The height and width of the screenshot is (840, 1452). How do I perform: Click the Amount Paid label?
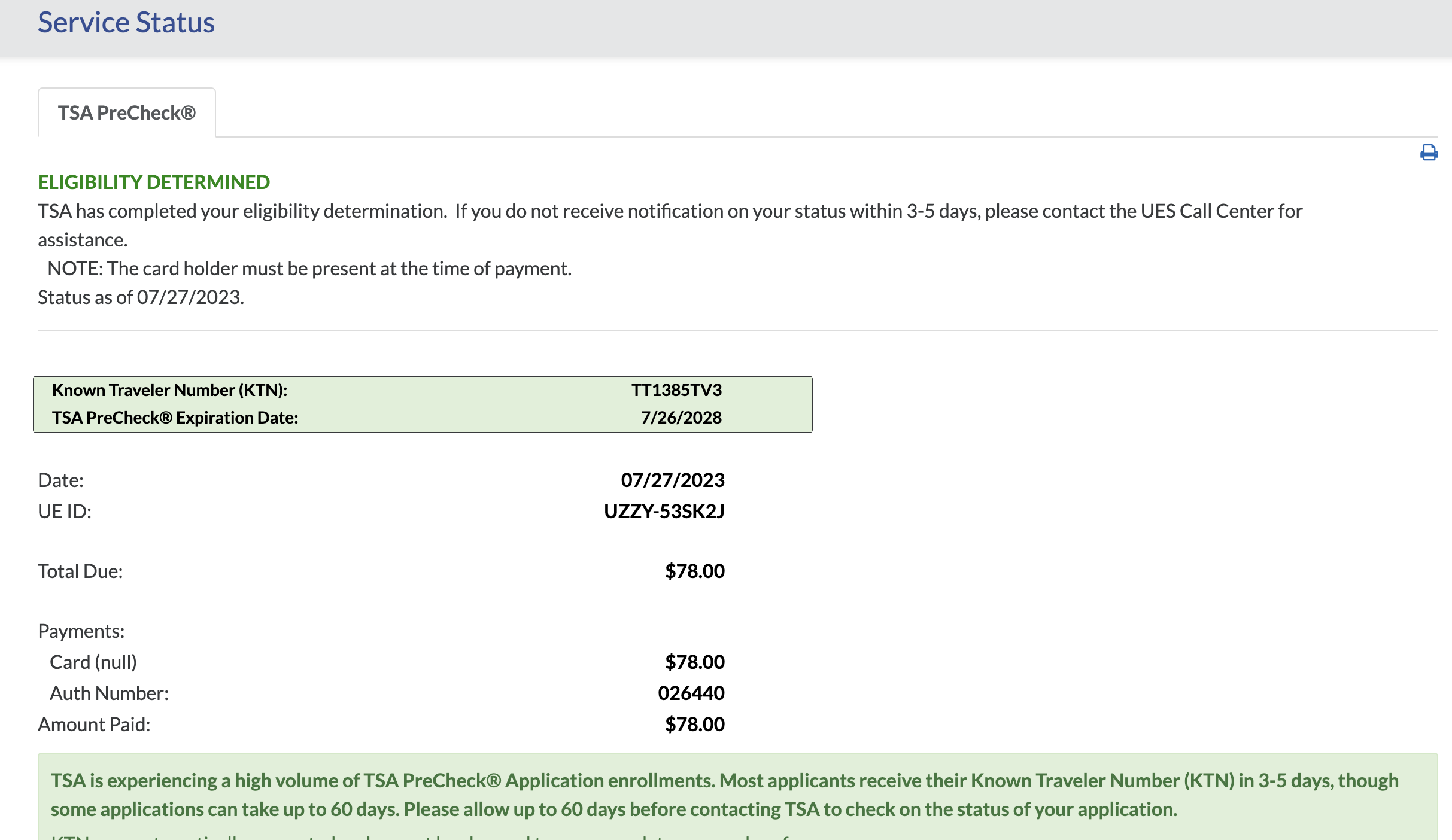tap(94, 724)
